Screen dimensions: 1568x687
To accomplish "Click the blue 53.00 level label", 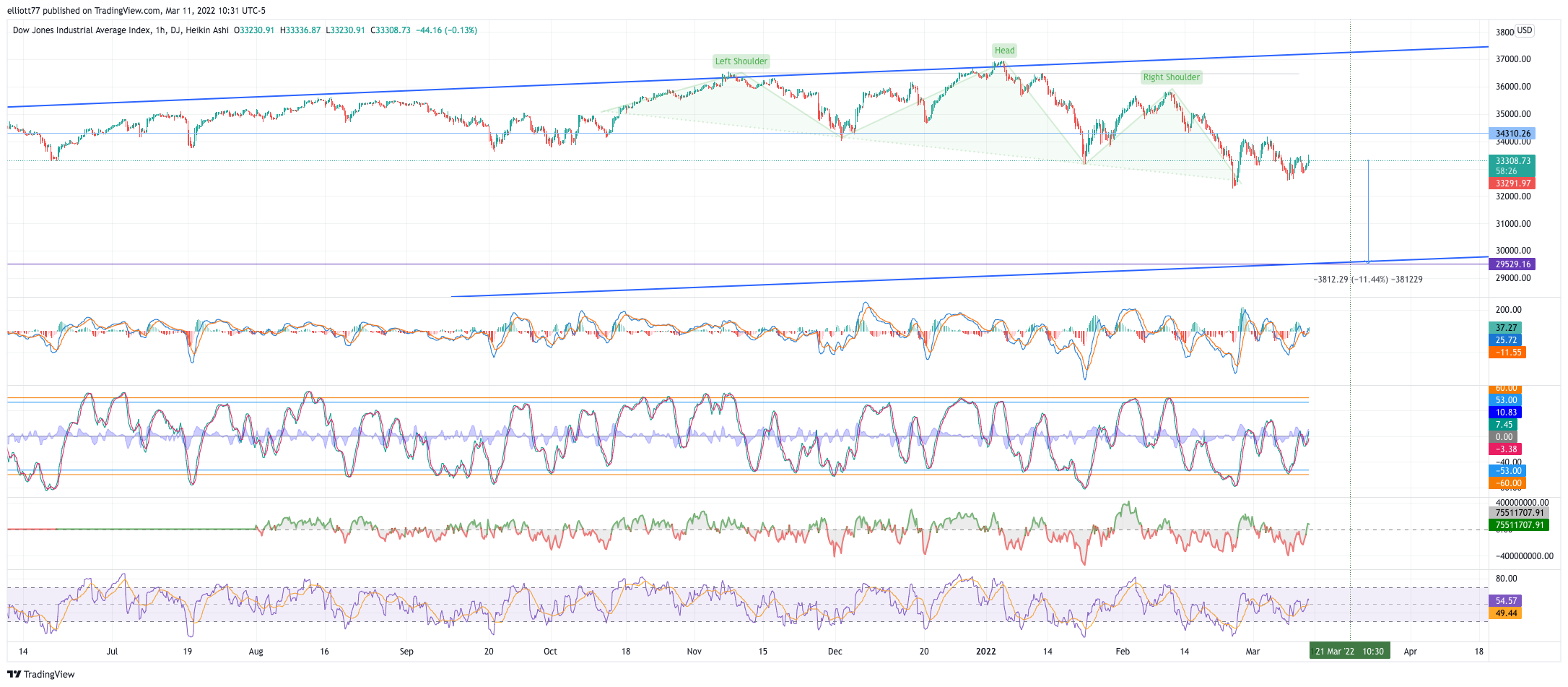I will 1505,400.
